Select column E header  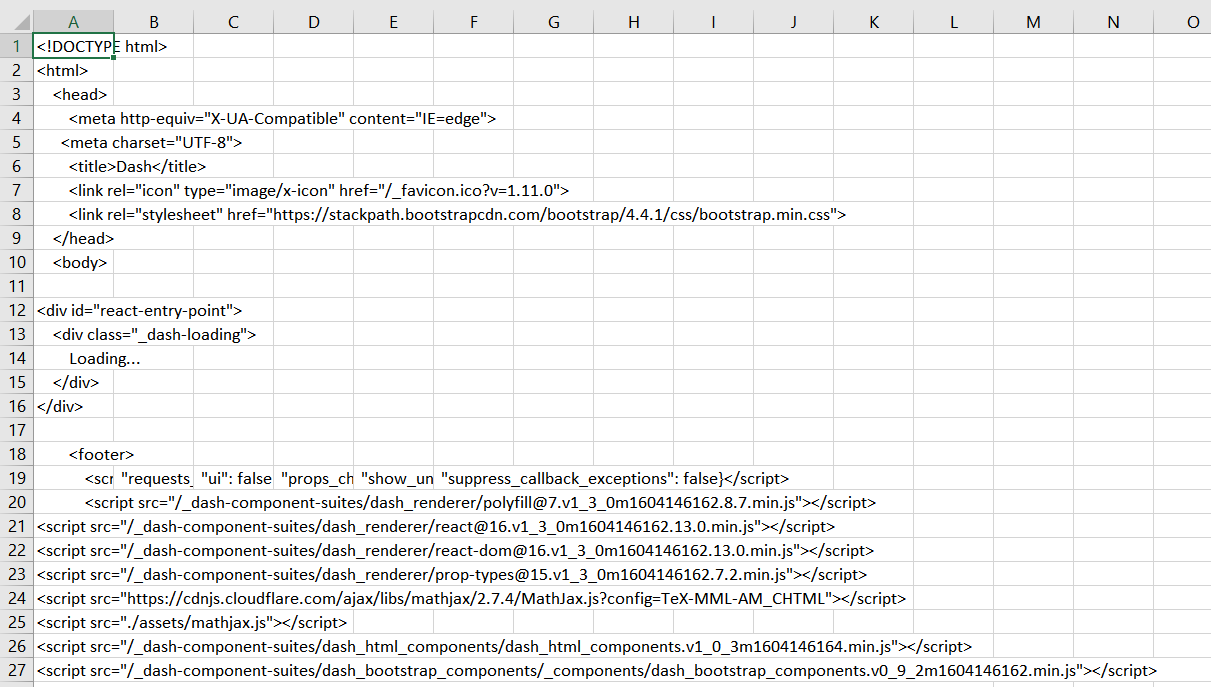[x=394, y=22]
